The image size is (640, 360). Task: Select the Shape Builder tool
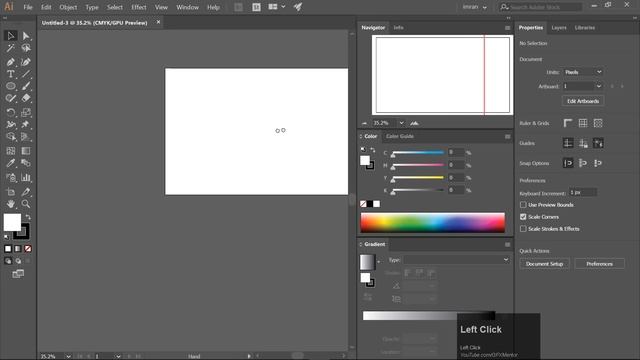tap(11, 137)
